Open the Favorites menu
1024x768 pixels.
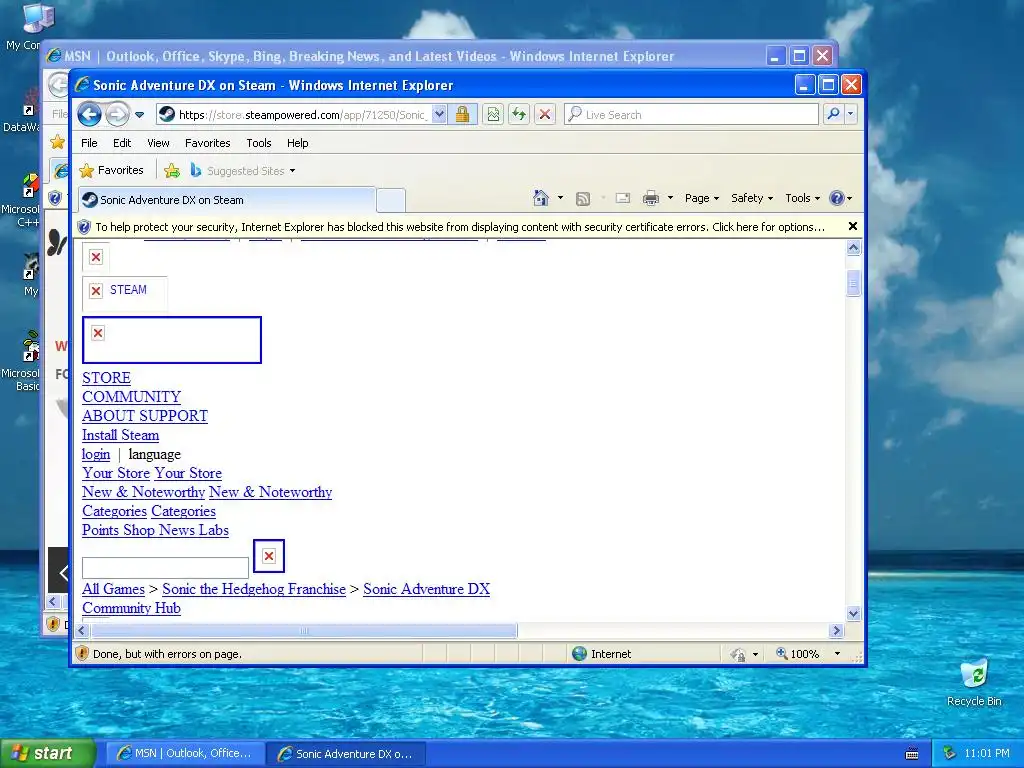click(x=208, y=143)
